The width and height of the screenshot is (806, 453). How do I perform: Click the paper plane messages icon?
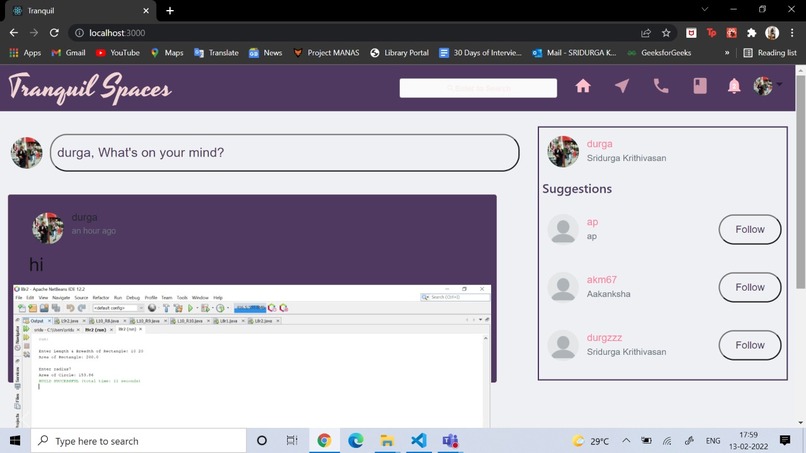pyautogui.click(x=622, y=86)
